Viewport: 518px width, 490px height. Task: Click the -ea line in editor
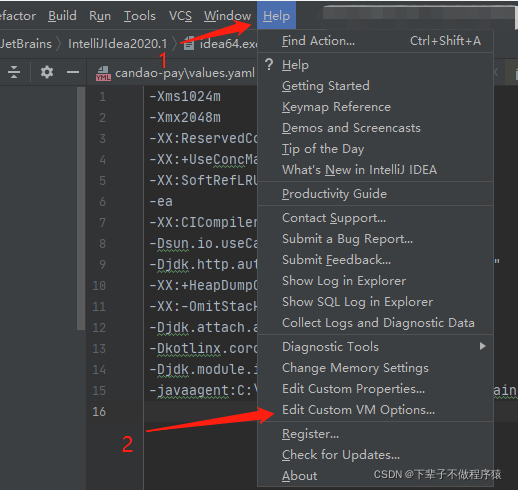point(161,202)
